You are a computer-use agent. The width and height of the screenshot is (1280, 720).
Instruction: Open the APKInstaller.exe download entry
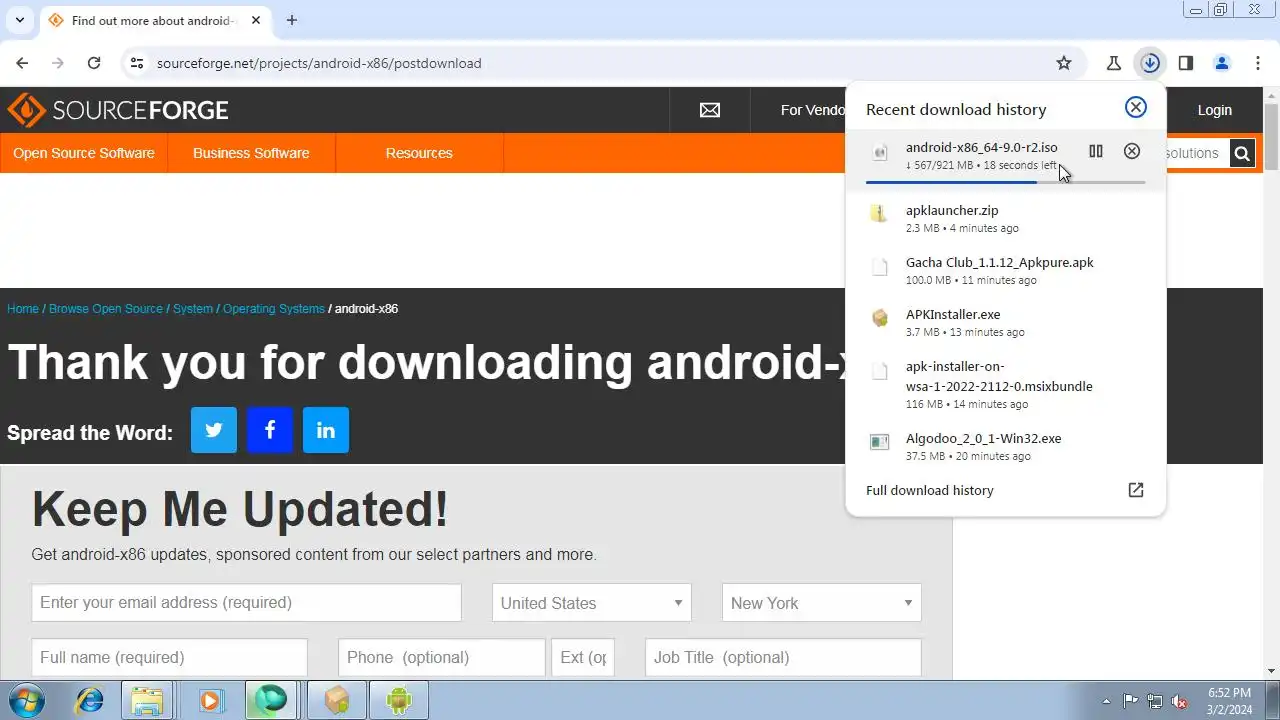pyautogui.click(x=1006, y=323)
